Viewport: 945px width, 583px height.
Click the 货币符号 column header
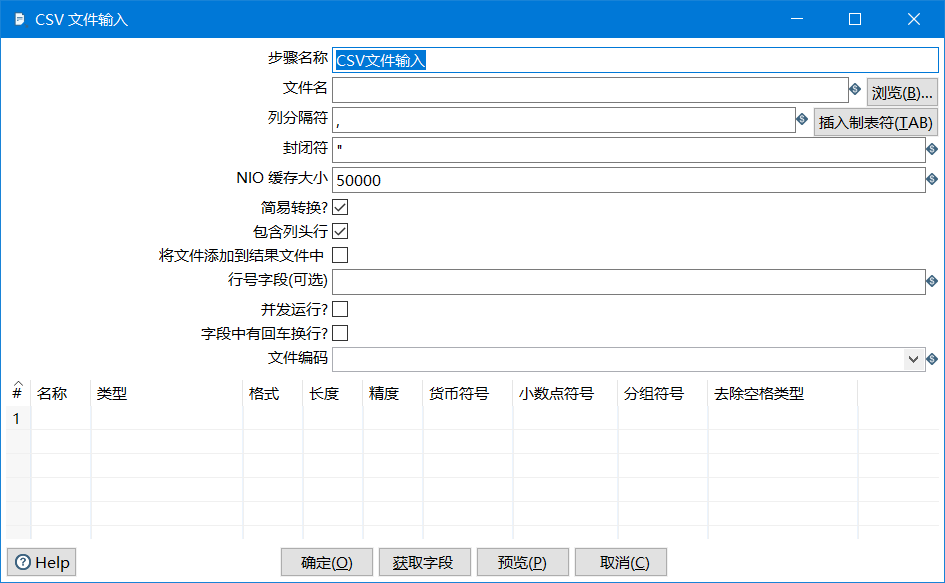coord(468,394)
